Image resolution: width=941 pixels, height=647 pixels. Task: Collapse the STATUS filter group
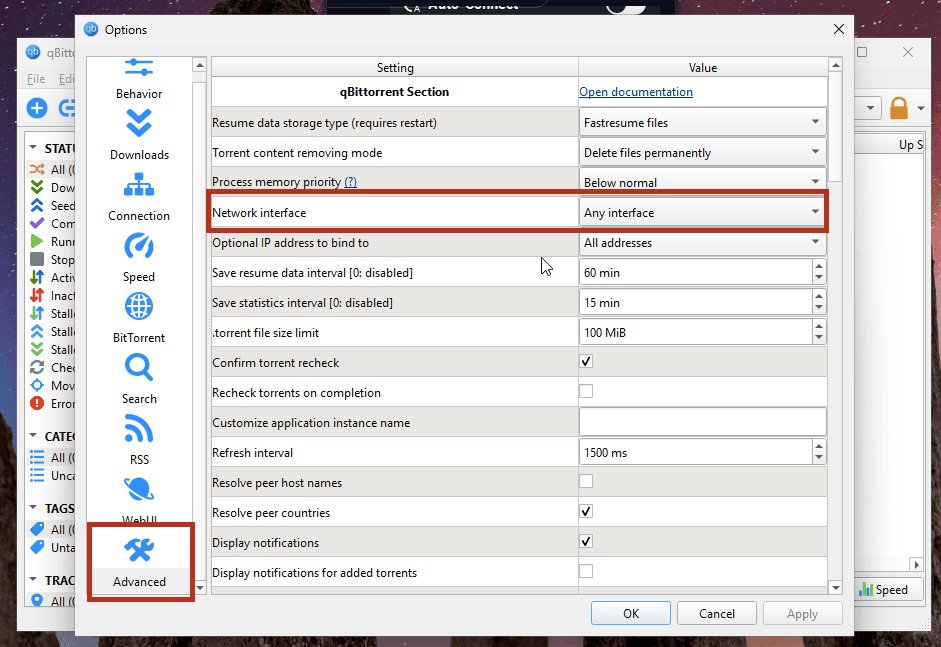[33, 148]
